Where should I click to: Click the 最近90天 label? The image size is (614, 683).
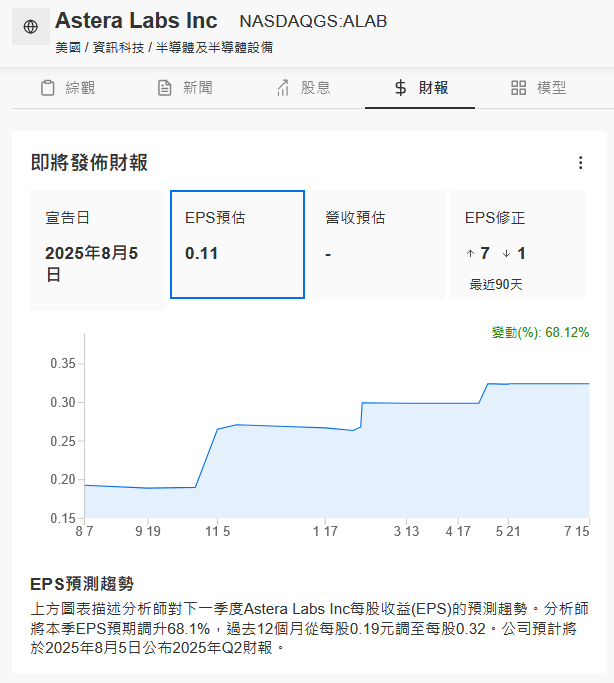point(496,284)
